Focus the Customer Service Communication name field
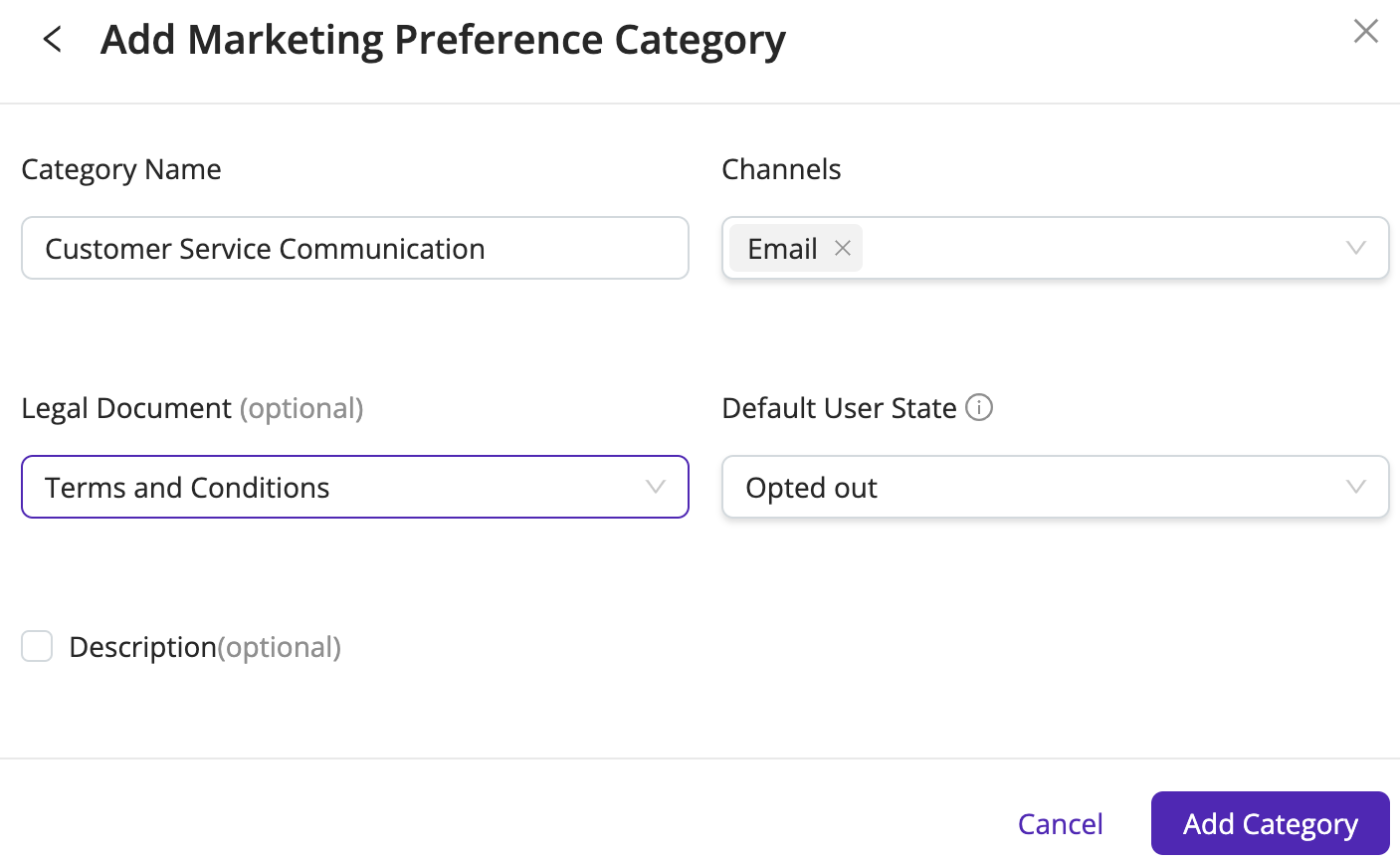The image size is (1400, 863). point(355,248)
